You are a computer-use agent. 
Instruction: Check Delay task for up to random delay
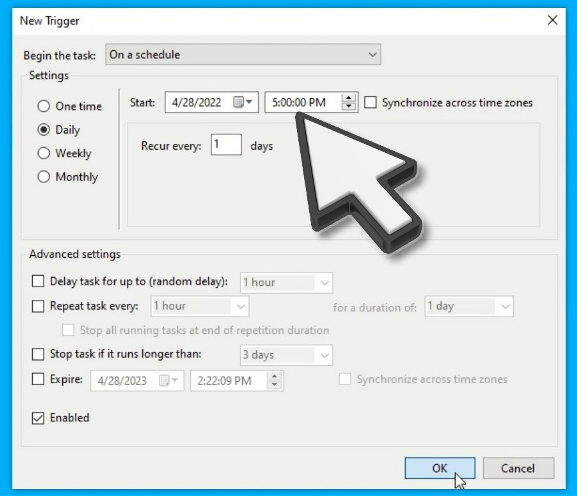click(x=38, y=281)
